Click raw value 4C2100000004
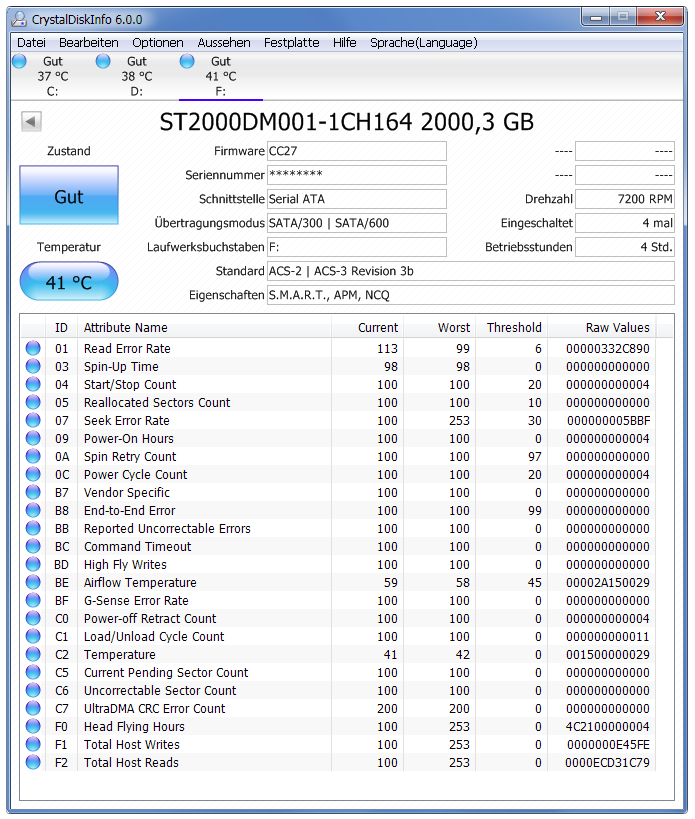 pyautogui.click(x=608, y=727)
